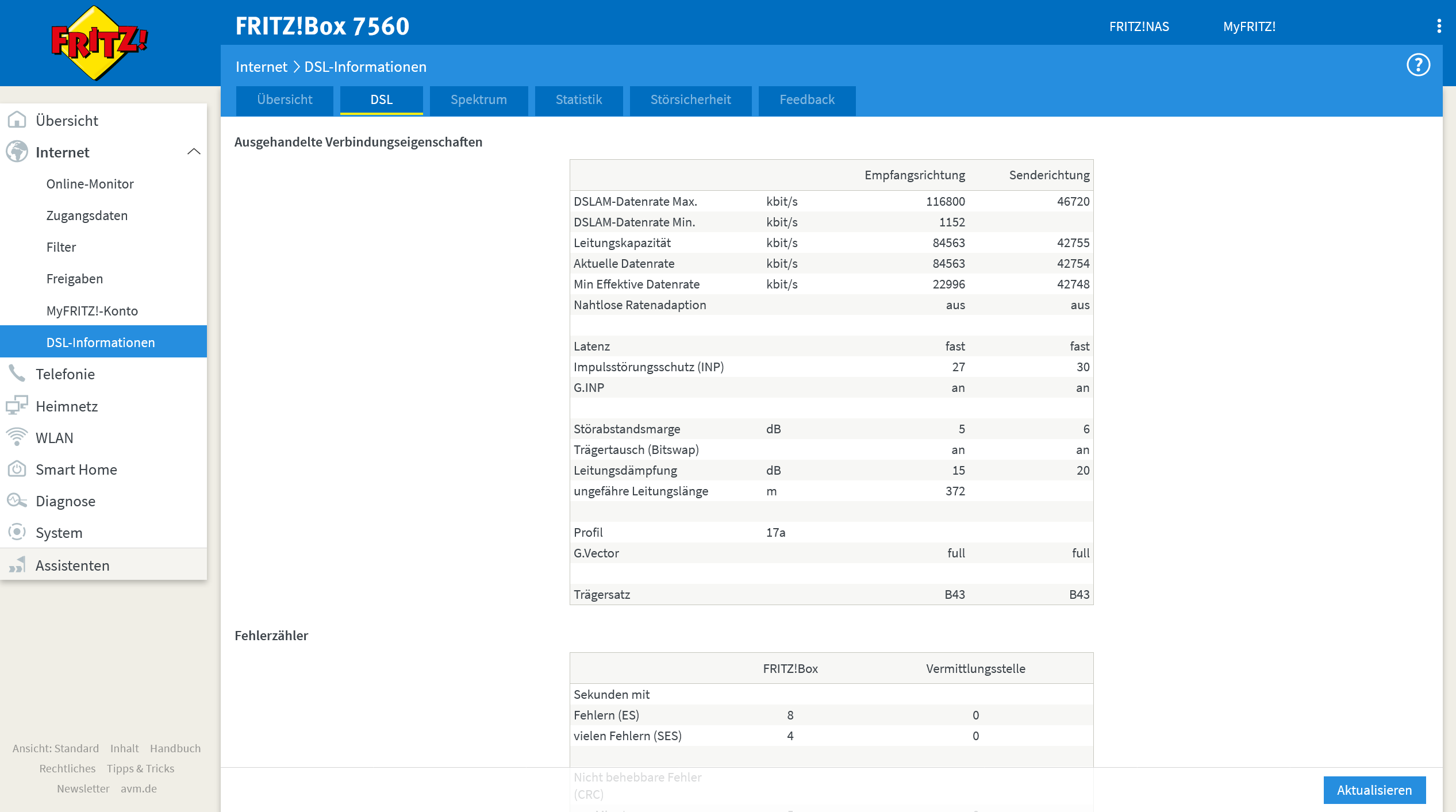Screen dimensions: 1456x812
Task: Click the System gear icon
Action: [x=17, y=532]
